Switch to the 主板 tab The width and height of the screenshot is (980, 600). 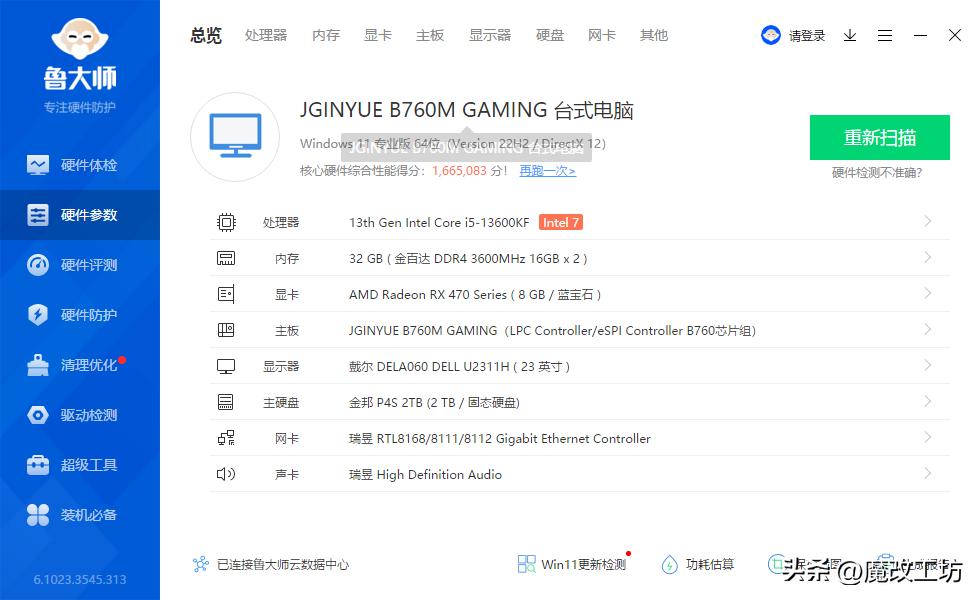(x=429, y=35)
